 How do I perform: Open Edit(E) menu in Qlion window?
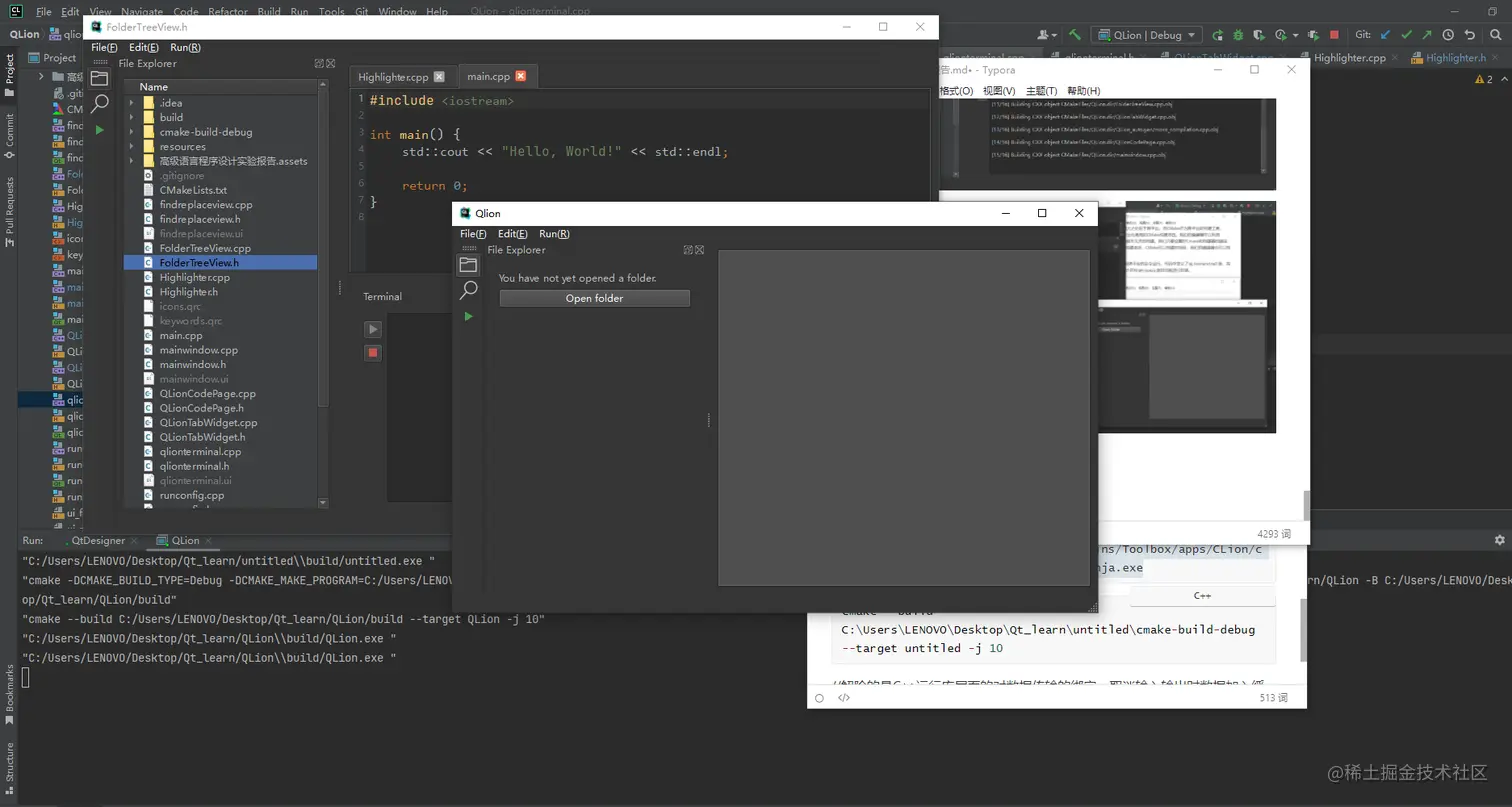[x=512, y=234]
